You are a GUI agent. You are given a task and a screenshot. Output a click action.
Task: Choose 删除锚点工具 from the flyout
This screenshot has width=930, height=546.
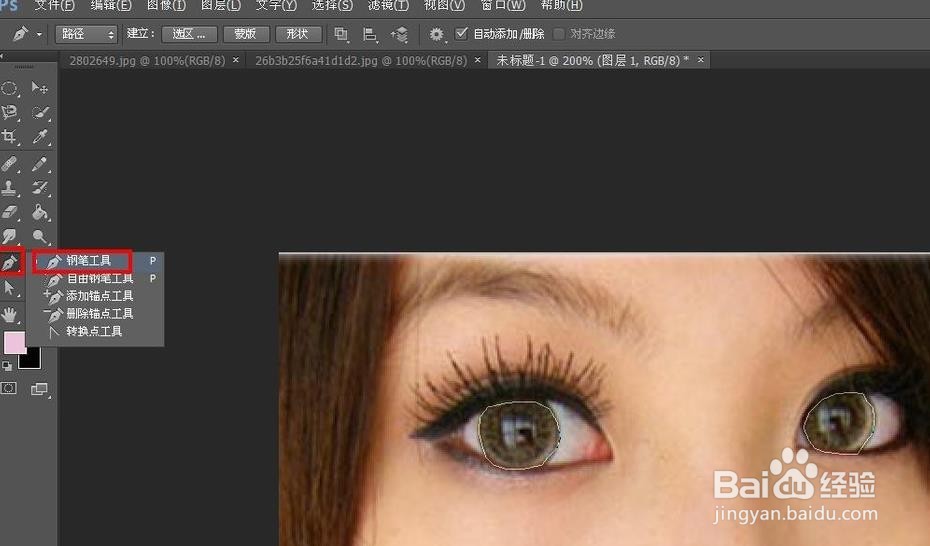[x=98, y=314]
